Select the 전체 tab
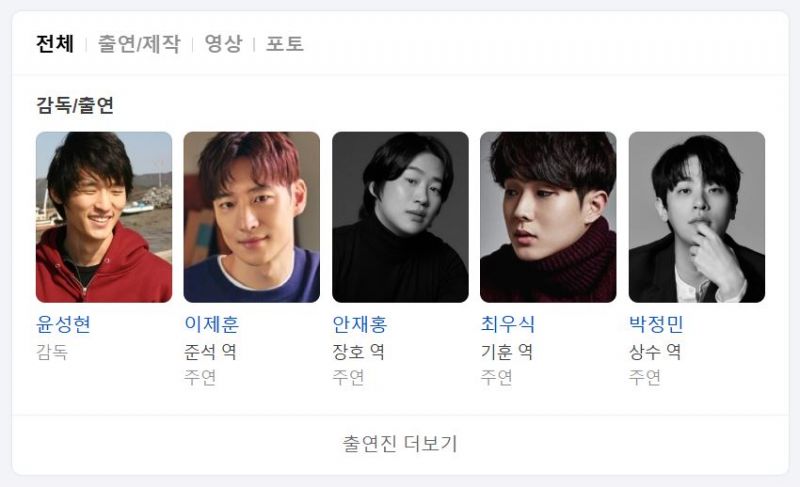The image size is (800, 487). tap(55, 44)
